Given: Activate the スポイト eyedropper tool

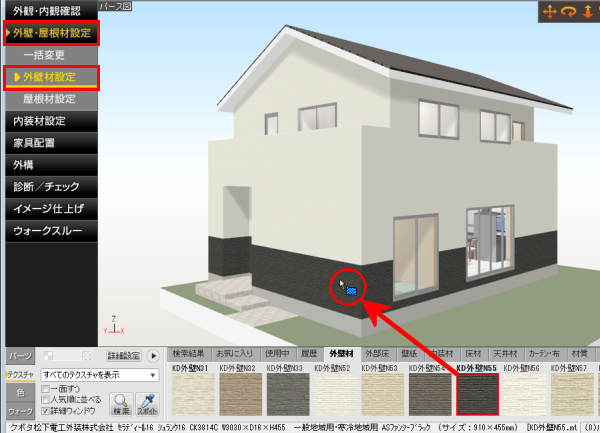Looking at the screenshot, I should pyautogui.click(x=147, y=404).
